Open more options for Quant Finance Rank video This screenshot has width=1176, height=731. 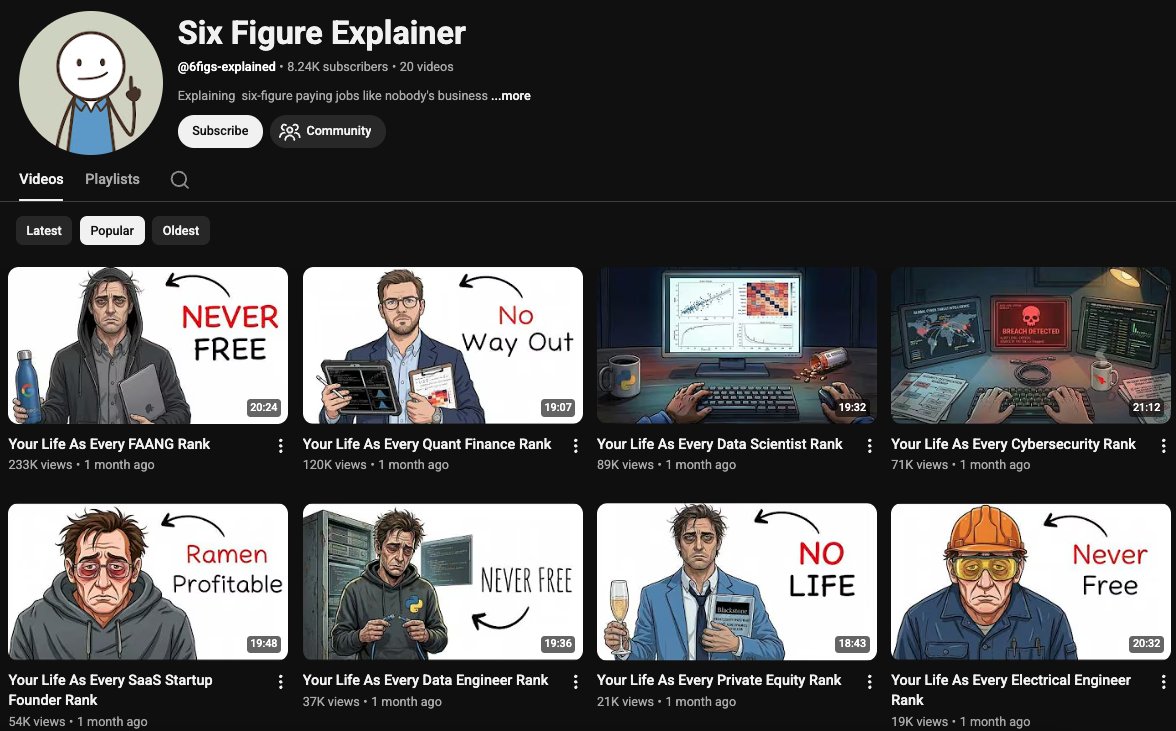[575, 446]
